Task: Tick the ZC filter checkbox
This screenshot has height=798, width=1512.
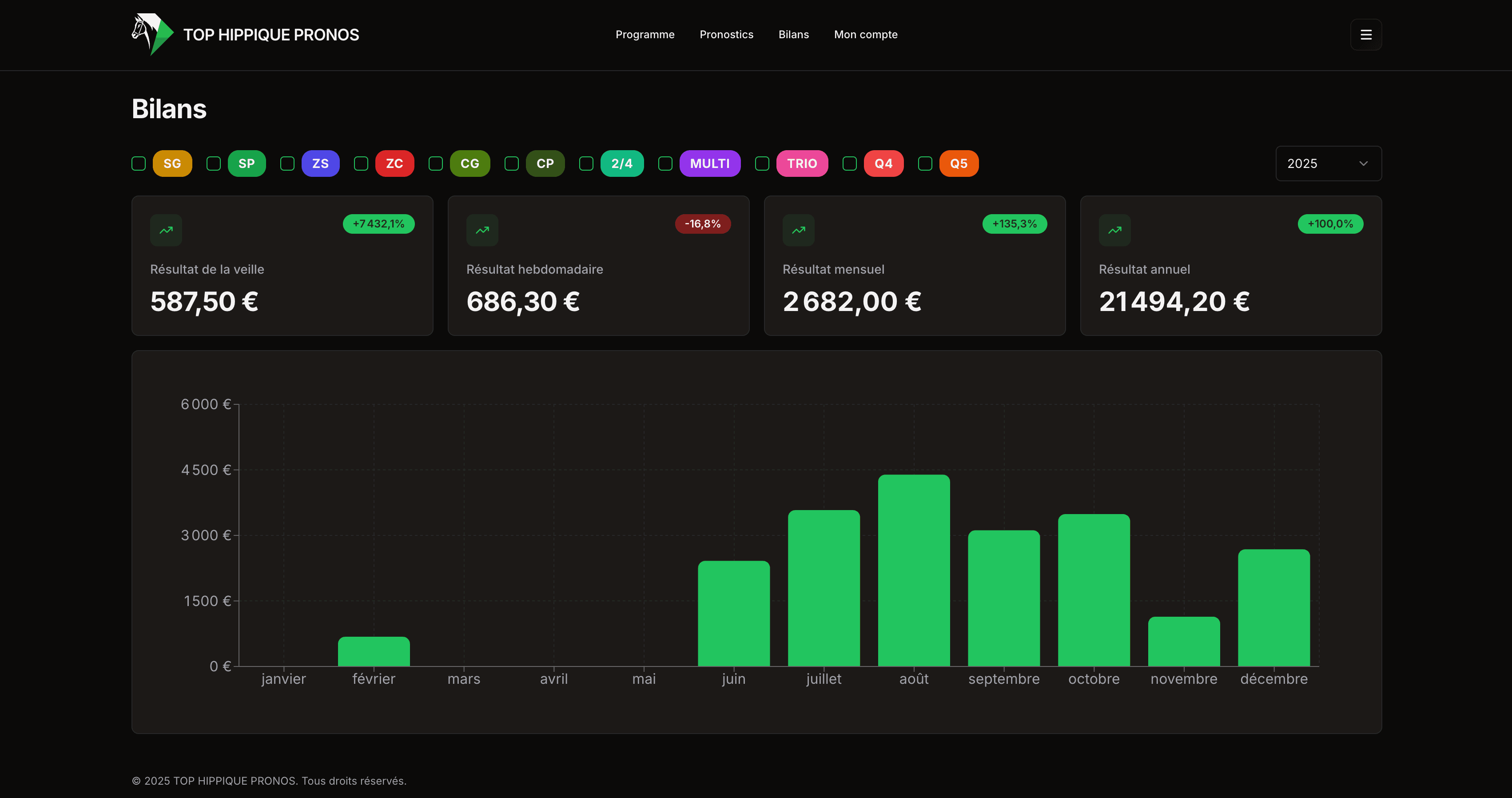Action: [361, 164]
